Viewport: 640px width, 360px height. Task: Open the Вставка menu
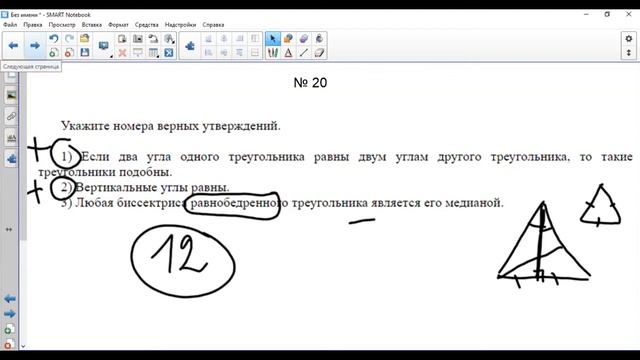point(91,25)
